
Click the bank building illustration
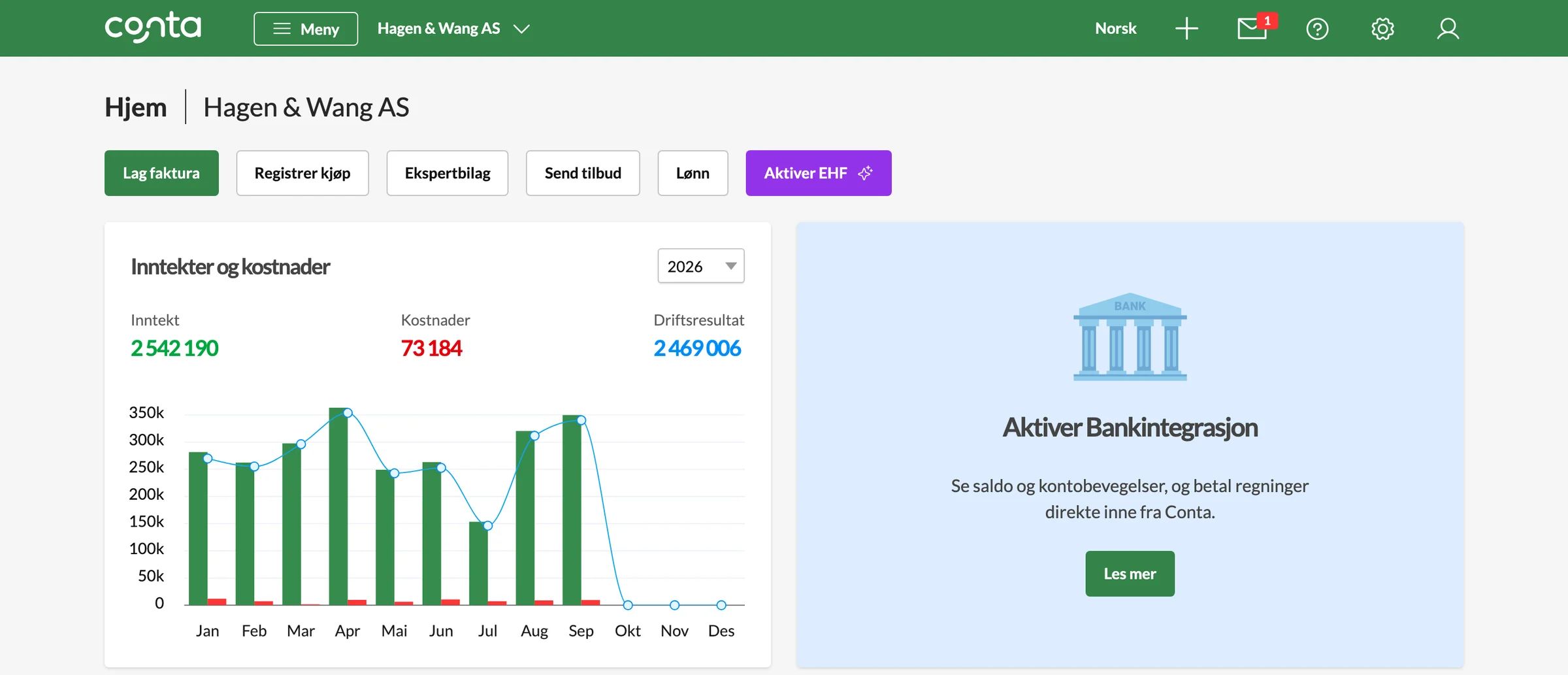(1130, 337)
